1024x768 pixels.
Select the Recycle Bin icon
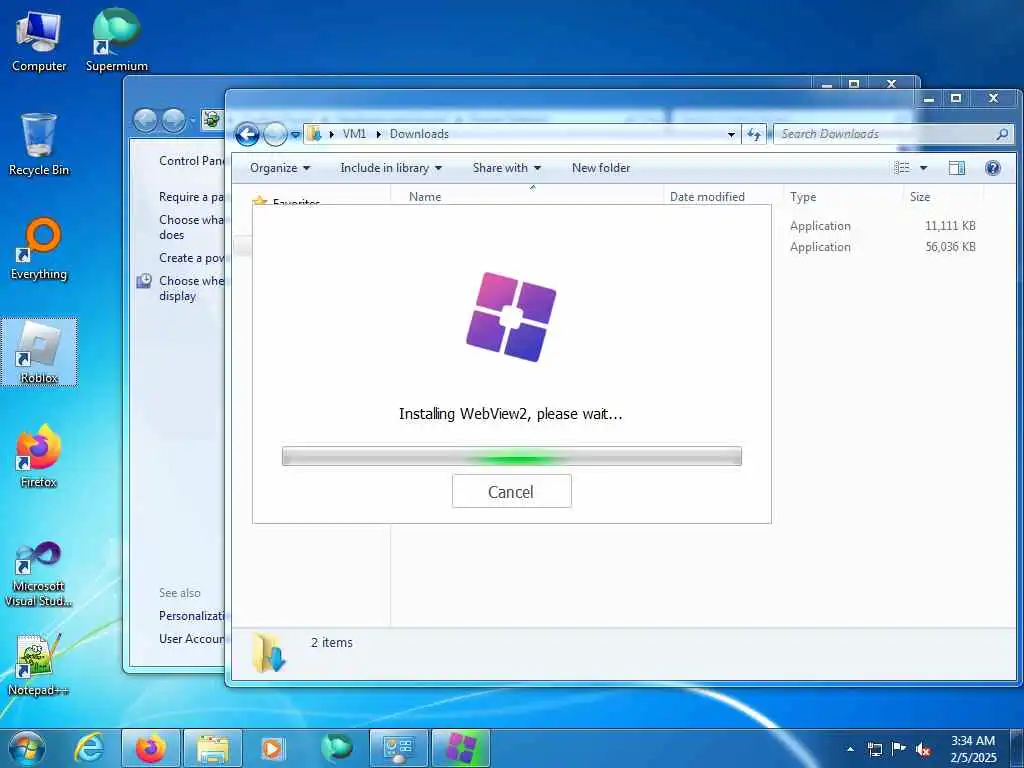(x=39, y=145)
